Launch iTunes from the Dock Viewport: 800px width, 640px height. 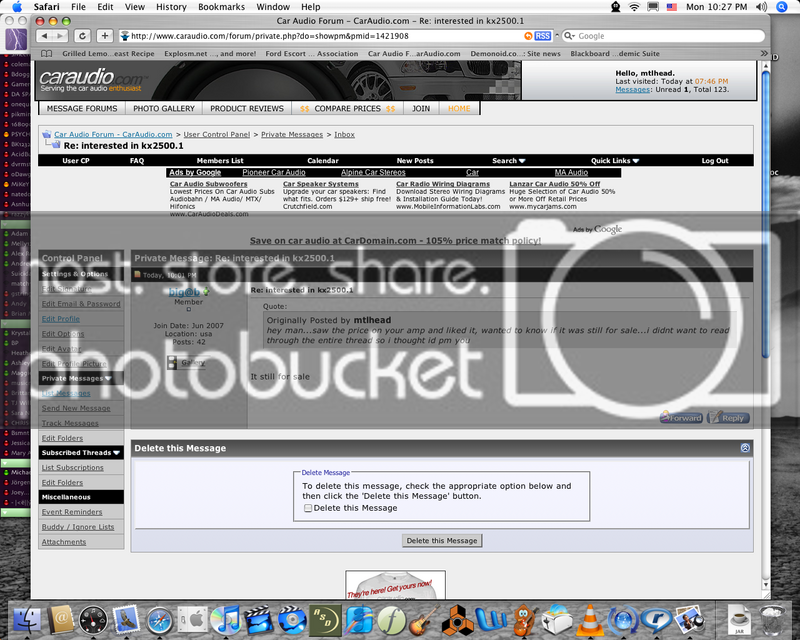click(x=226, y=620)
